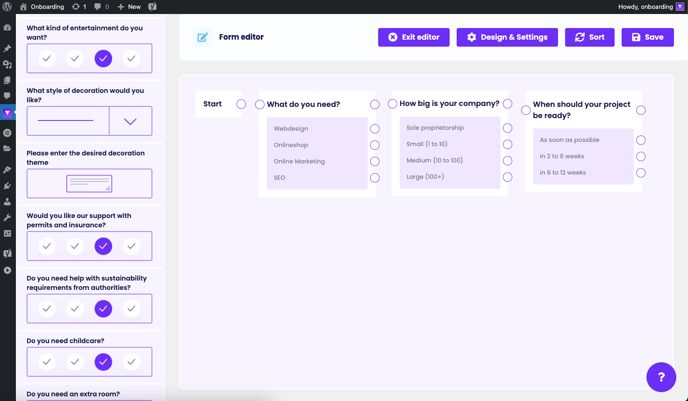This screenshot has width=688, height=401.
Task: Click connector beside Online Marketing option
Action: point(375,161)
